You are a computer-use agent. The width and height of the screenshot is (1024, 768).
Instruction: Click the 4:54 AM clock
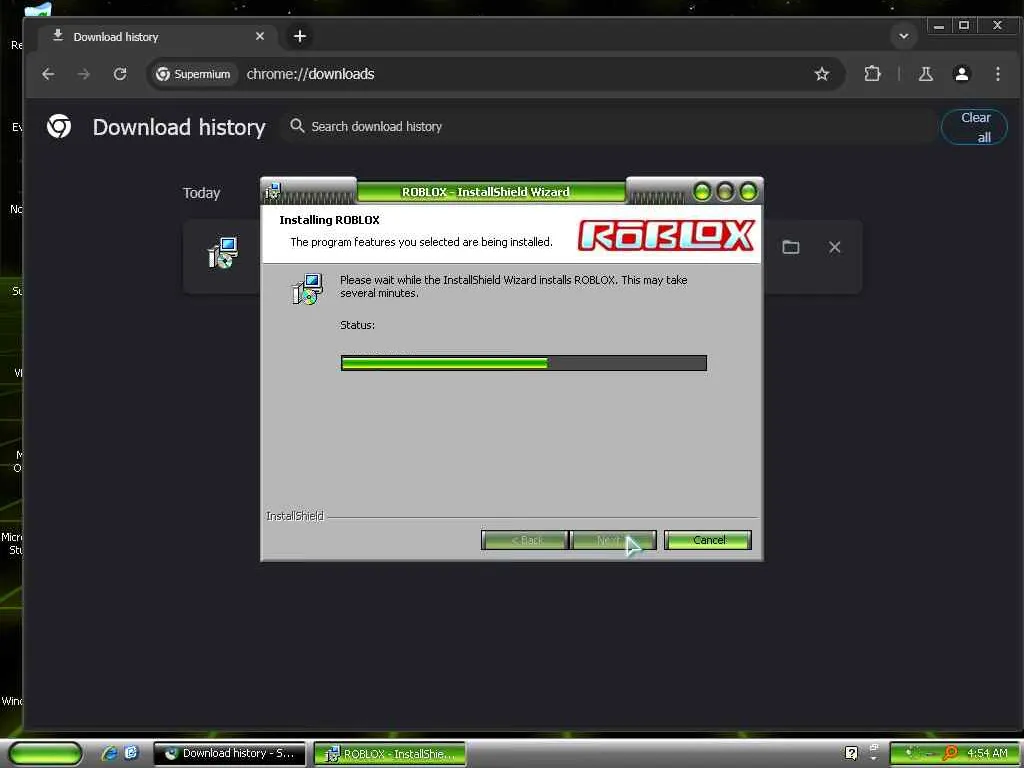click(x=987, y=753)
